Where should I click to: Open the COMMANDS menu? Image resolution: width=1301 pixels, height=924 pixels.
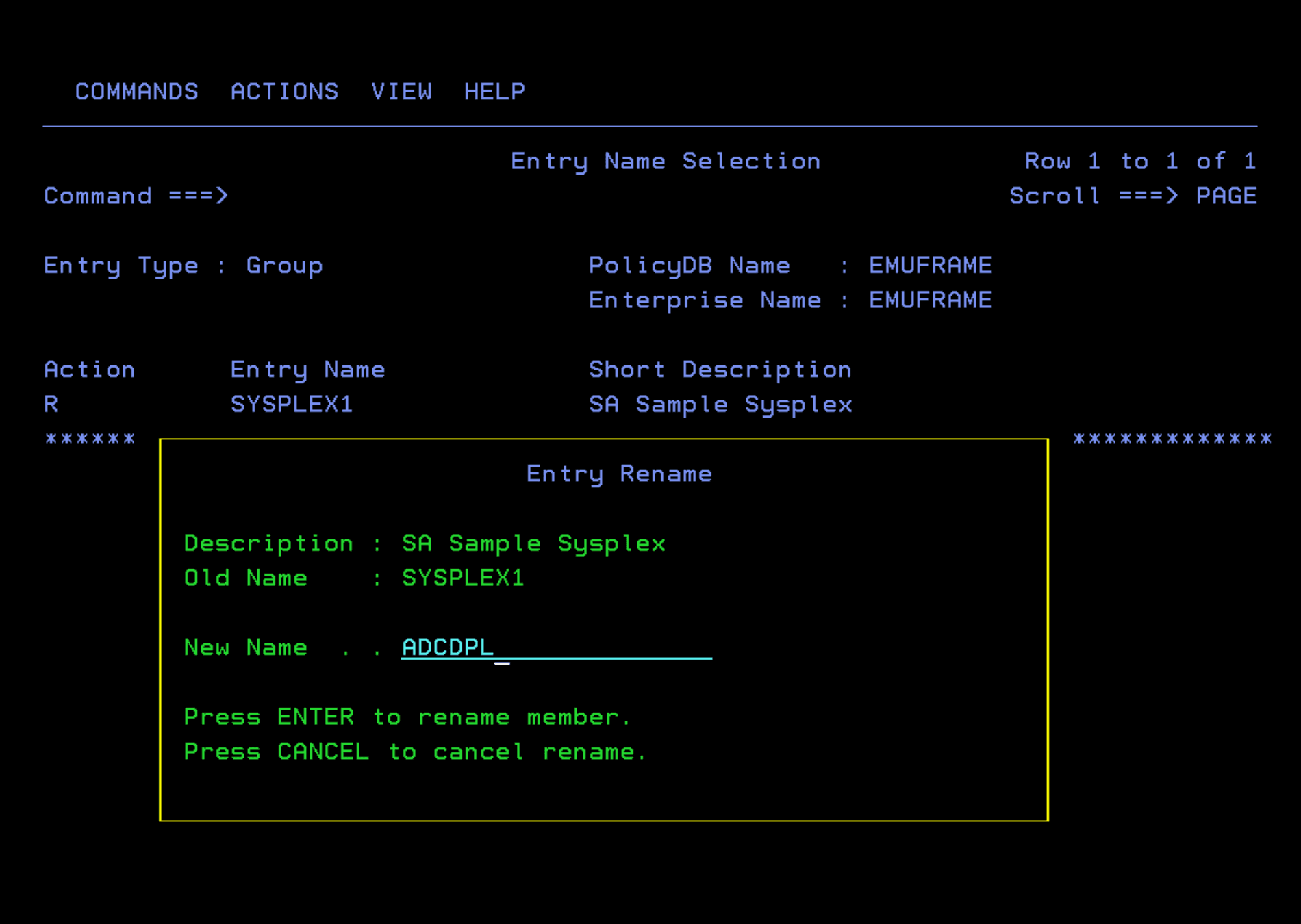click(136, 91)
